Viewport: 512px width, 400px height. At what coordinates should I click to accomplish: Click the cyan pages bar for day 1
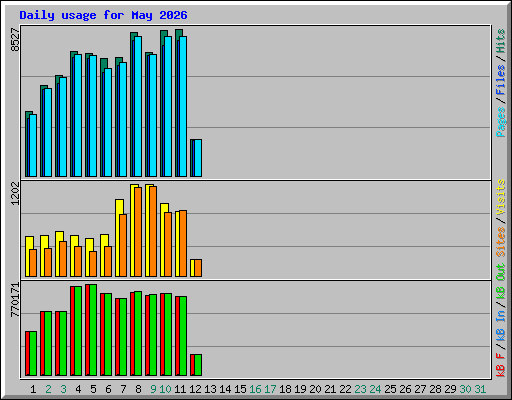click(33, 145)
